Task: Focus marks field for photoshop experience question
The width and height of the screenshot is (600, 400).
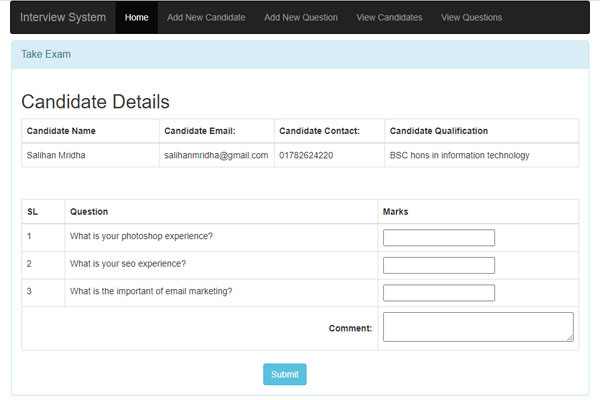Action: click(x=438, y=237)
